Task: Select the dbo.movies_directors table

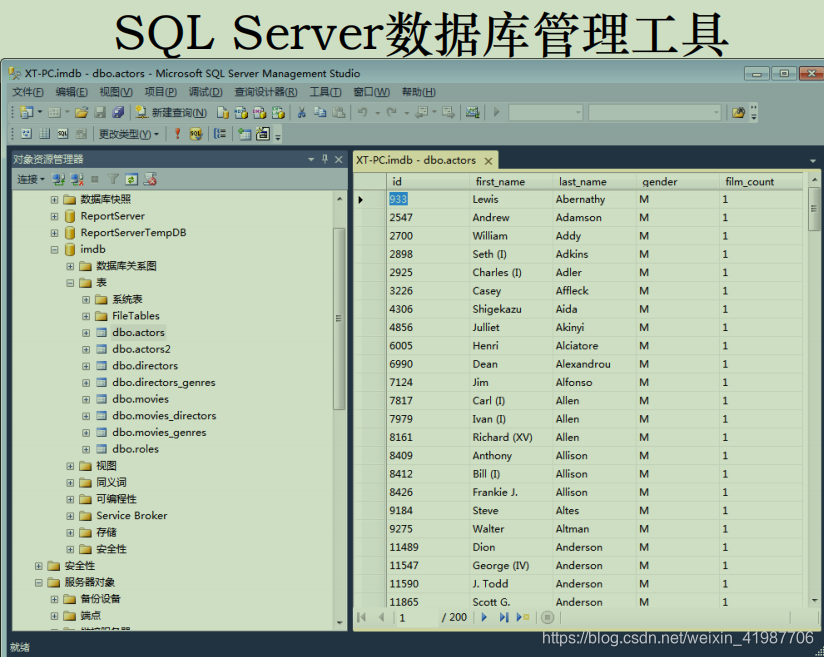Action: [x=164, y=416]
